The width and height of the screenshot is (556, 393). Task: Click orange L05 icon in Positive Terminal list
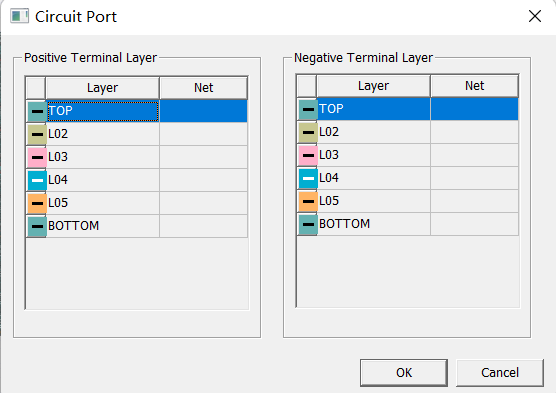pyautogui.click(x=37, y=204)
